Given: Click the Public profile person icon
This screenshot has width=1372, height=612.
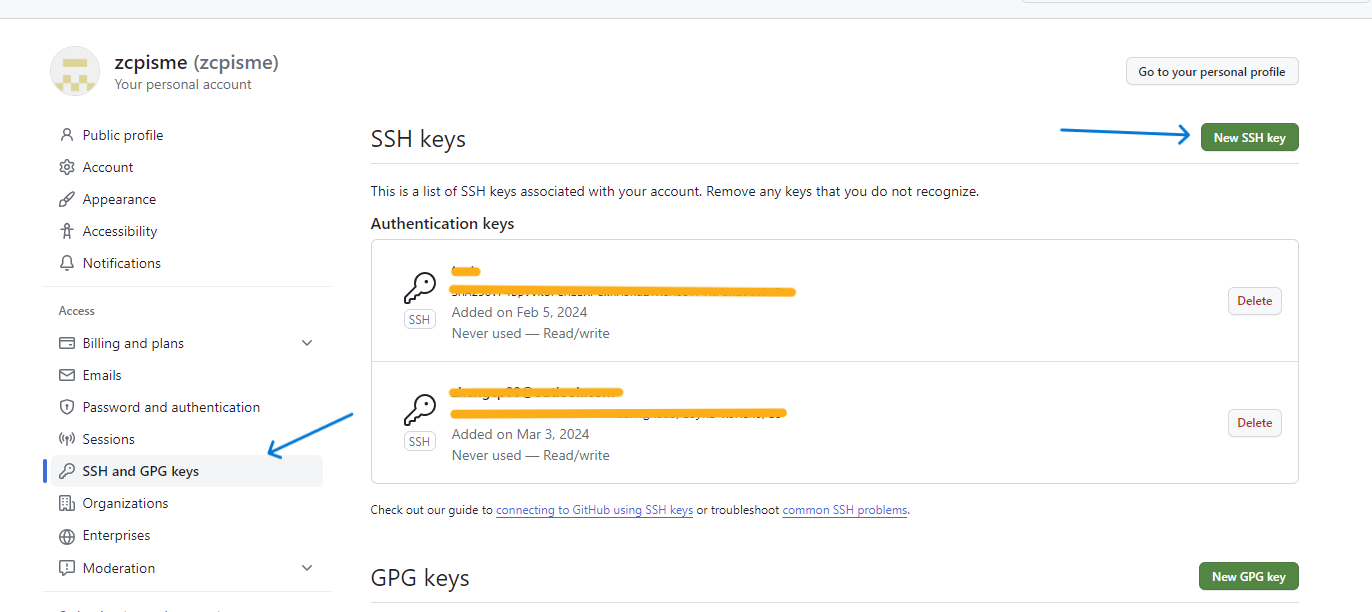Looking at the screenshot, I should [67, 135].
